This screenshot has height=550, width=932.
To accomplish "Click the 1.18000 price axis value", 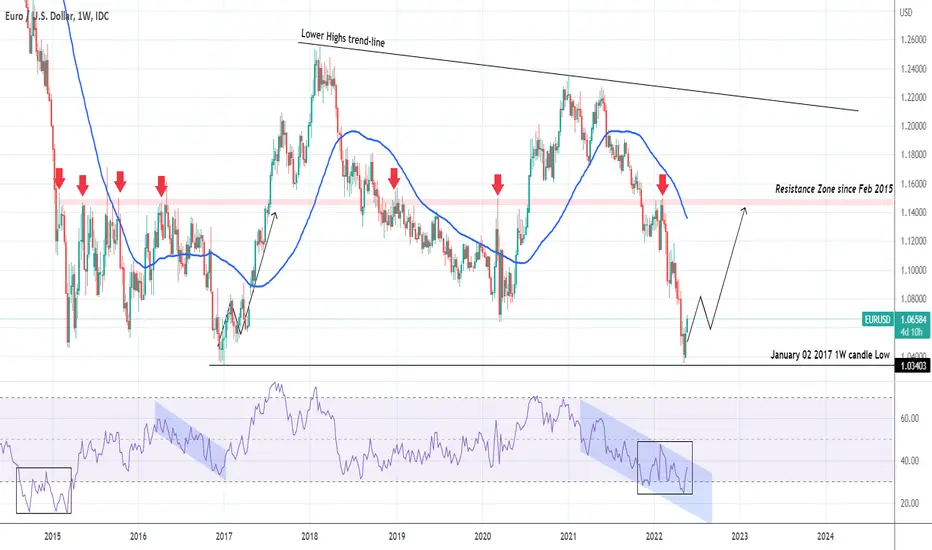I will (913, 155).
